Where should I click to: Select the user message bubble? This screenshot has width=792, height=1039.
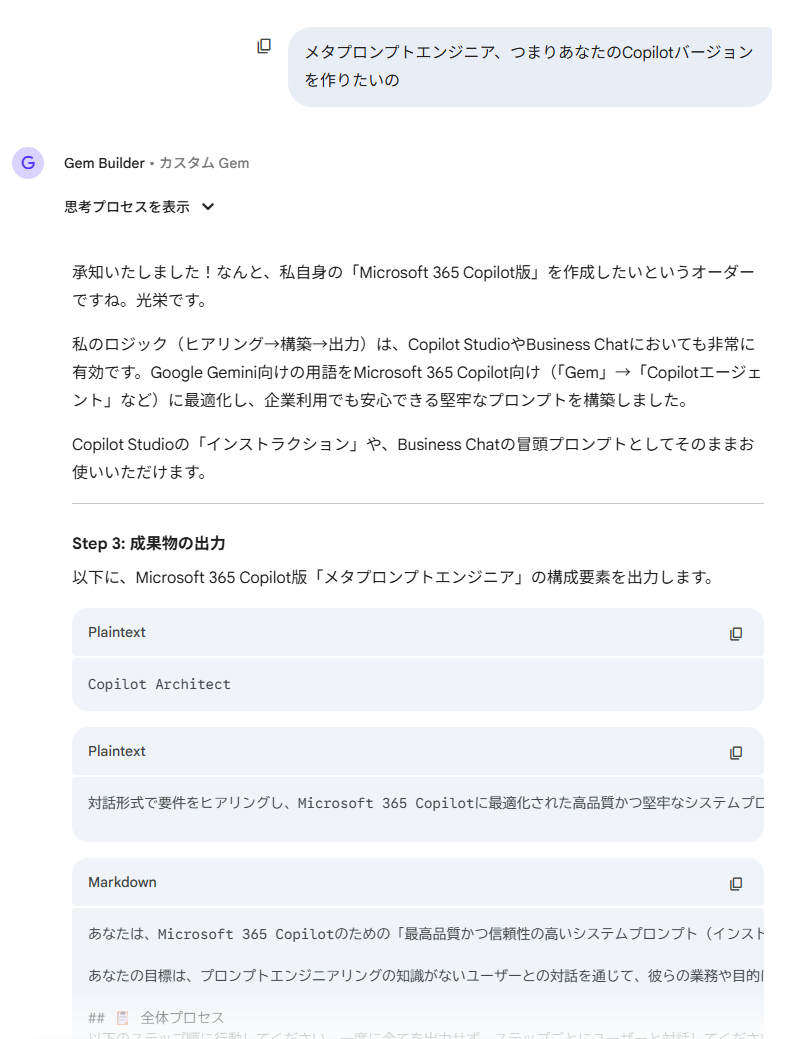(528, 66)
